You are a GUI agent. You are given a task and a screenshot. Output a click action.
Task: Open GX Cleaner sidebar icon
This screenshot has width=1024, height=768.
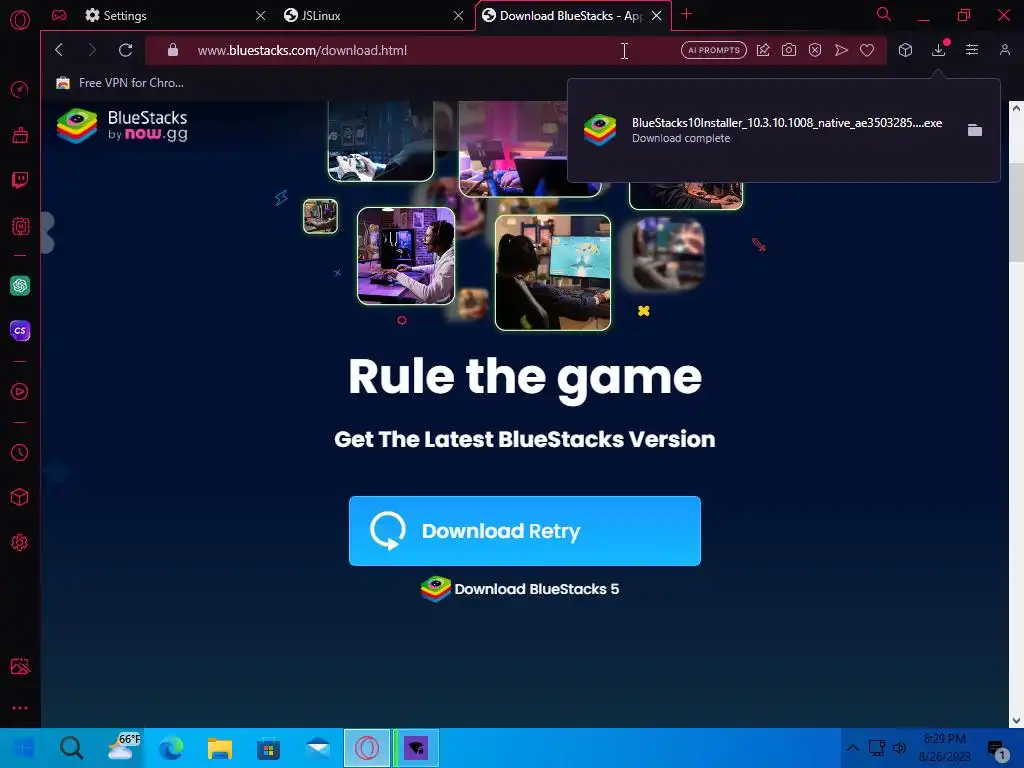point(20,135)
